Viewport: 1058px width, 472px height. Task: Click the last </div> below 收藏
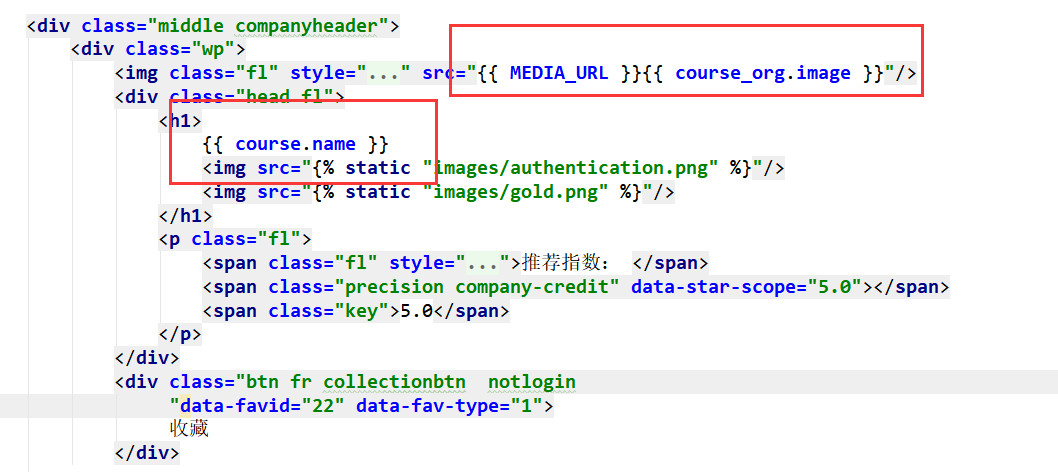coord(148,452)
